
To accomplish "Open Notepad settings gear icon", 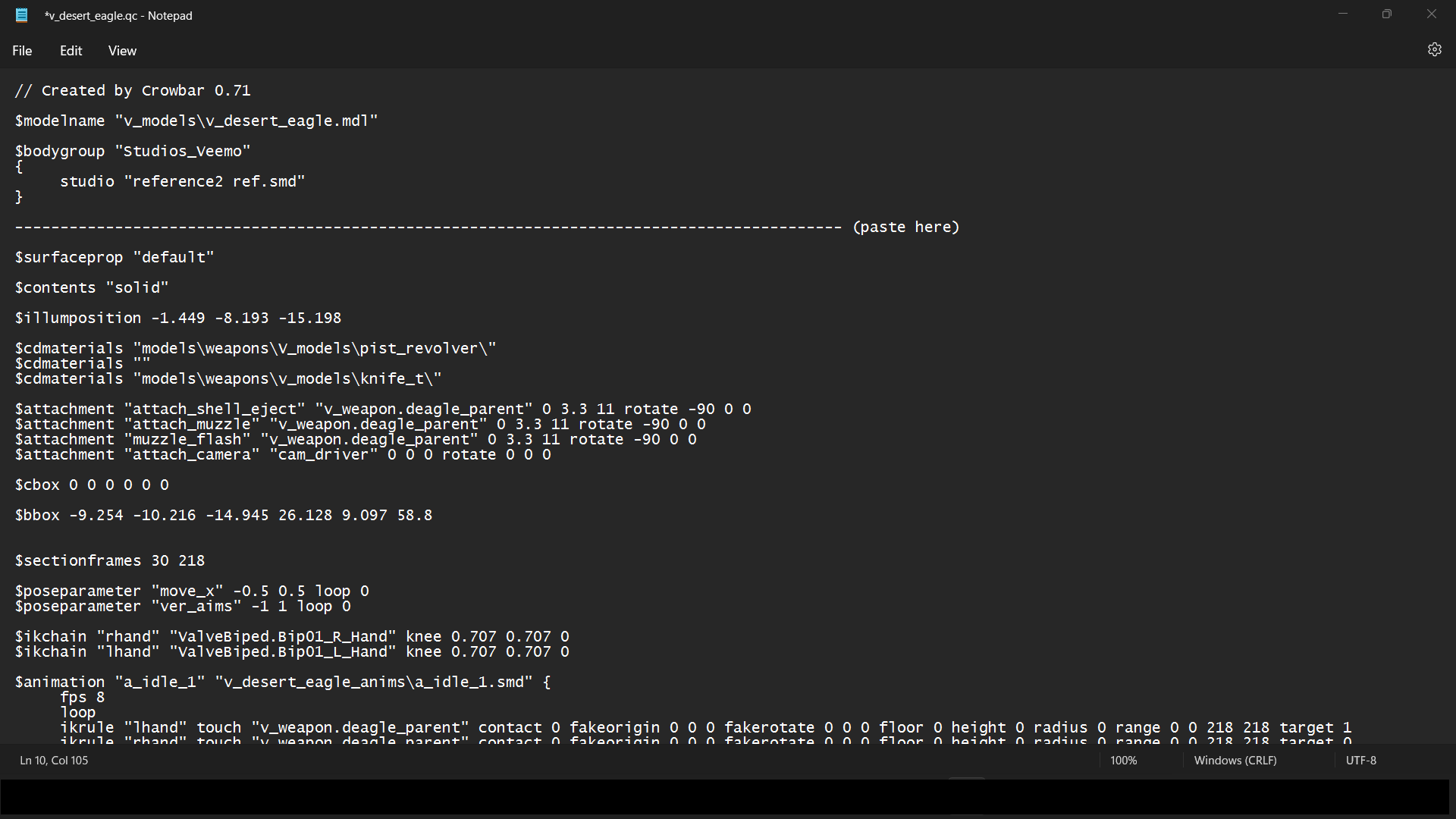I will (x=1434, y=50).
